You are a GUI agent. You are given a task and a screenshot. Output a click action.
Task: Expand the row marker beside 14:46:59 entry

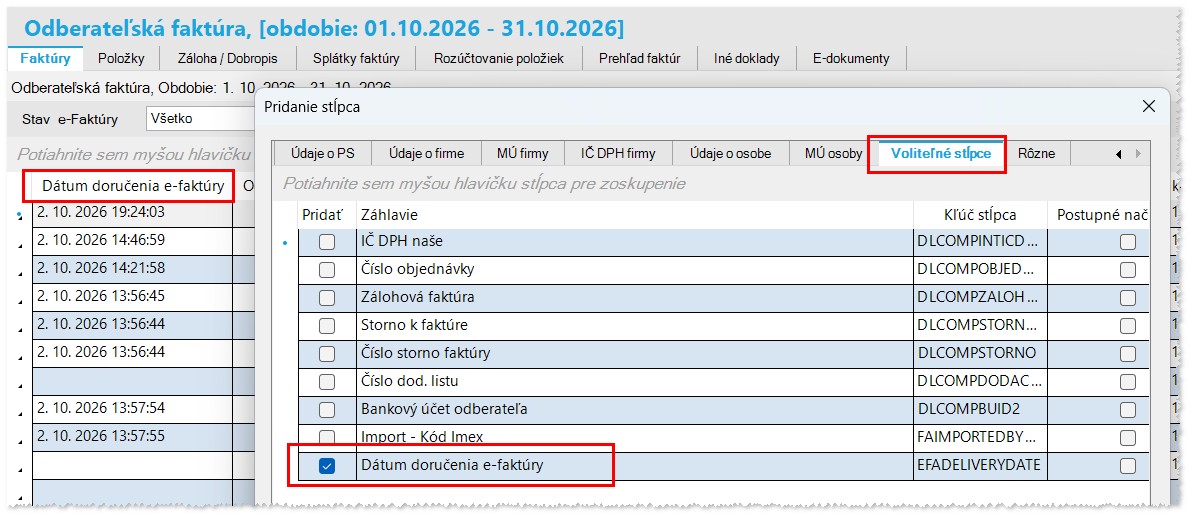20,247
